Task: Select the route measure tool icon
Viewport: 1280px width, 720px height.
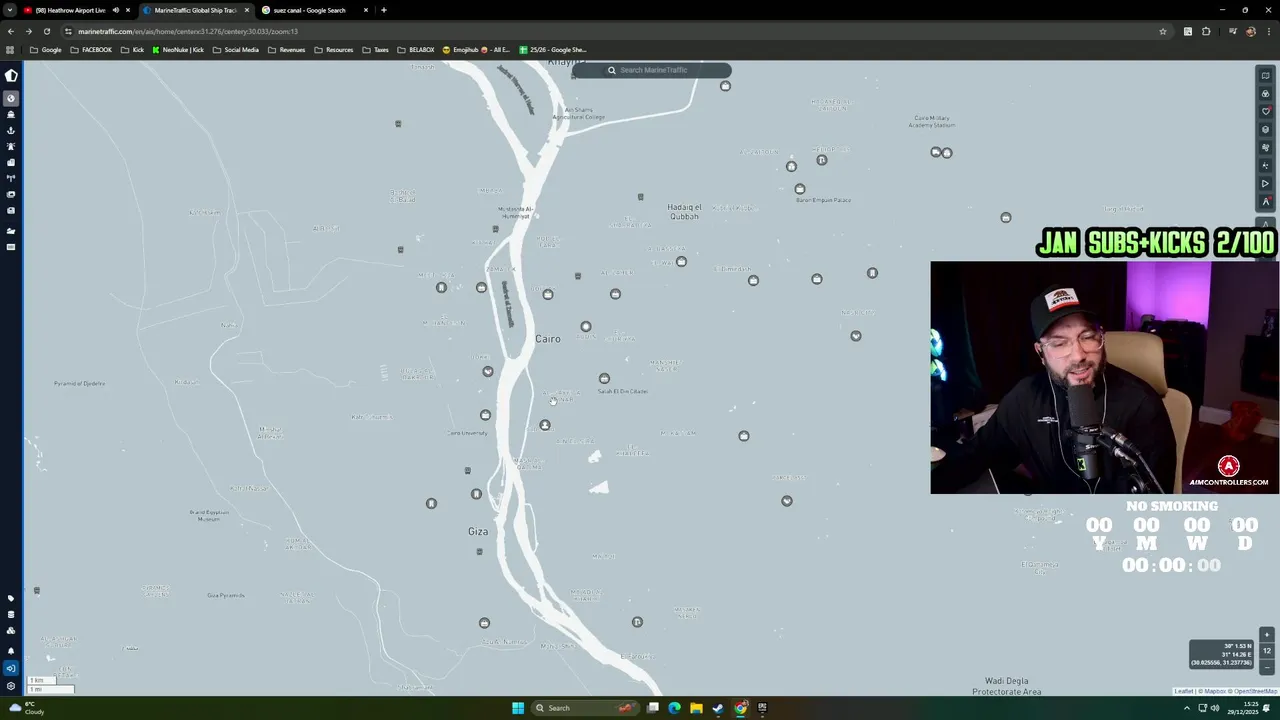Action: coord(1266,201)
